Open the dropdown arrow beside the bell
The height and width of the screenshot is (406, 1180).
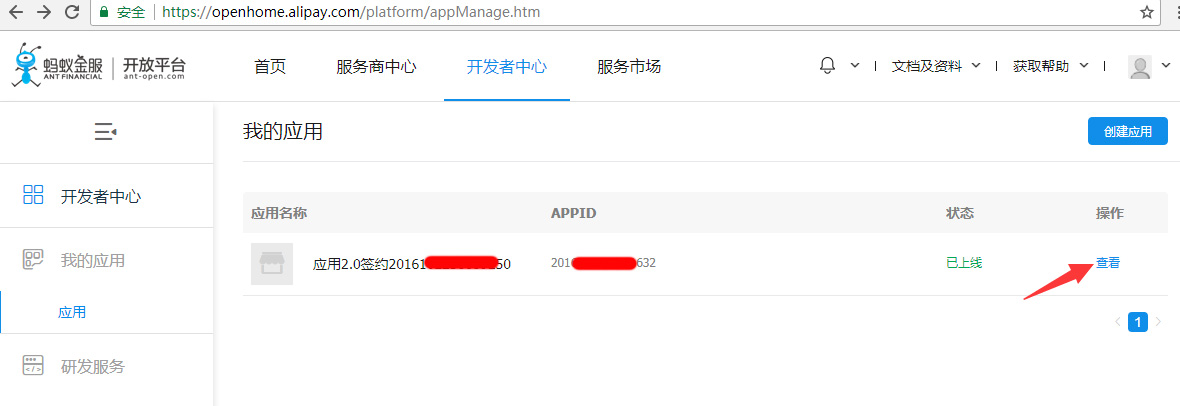[x=855, y=66]
